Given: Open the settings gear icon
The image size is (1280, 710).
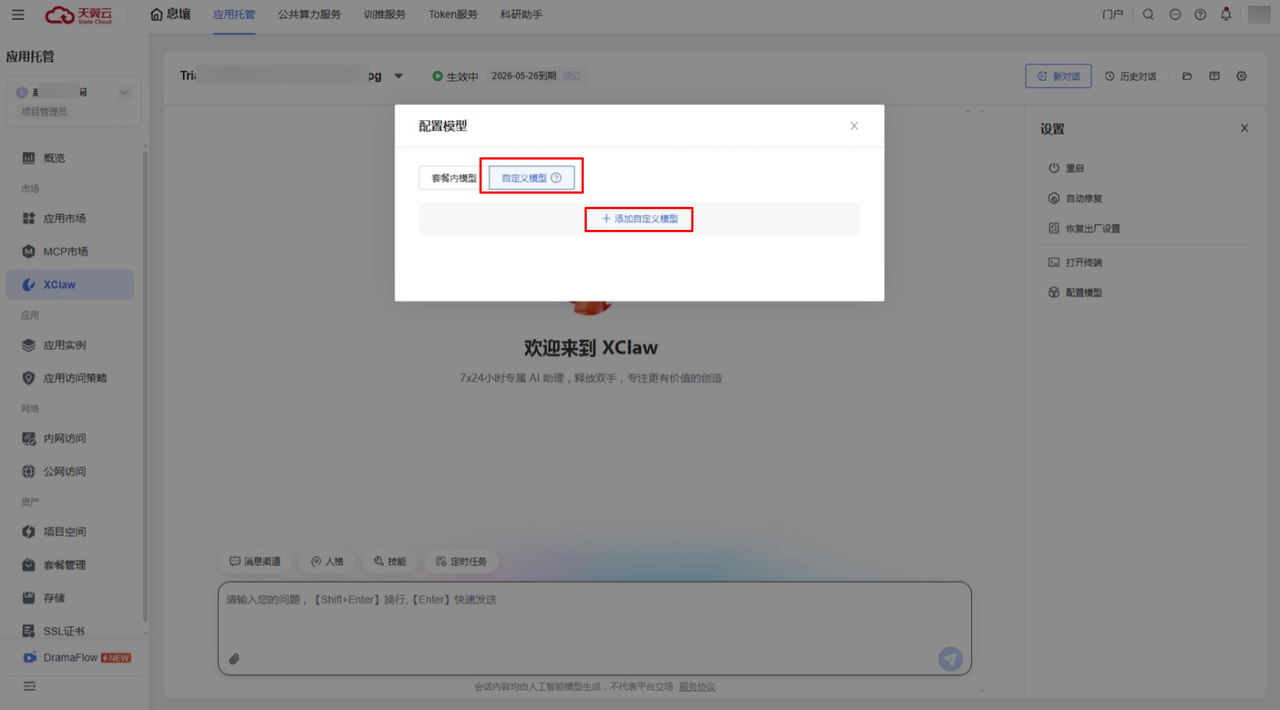Looking at the screenshot, I should [x=1241, y=76].
